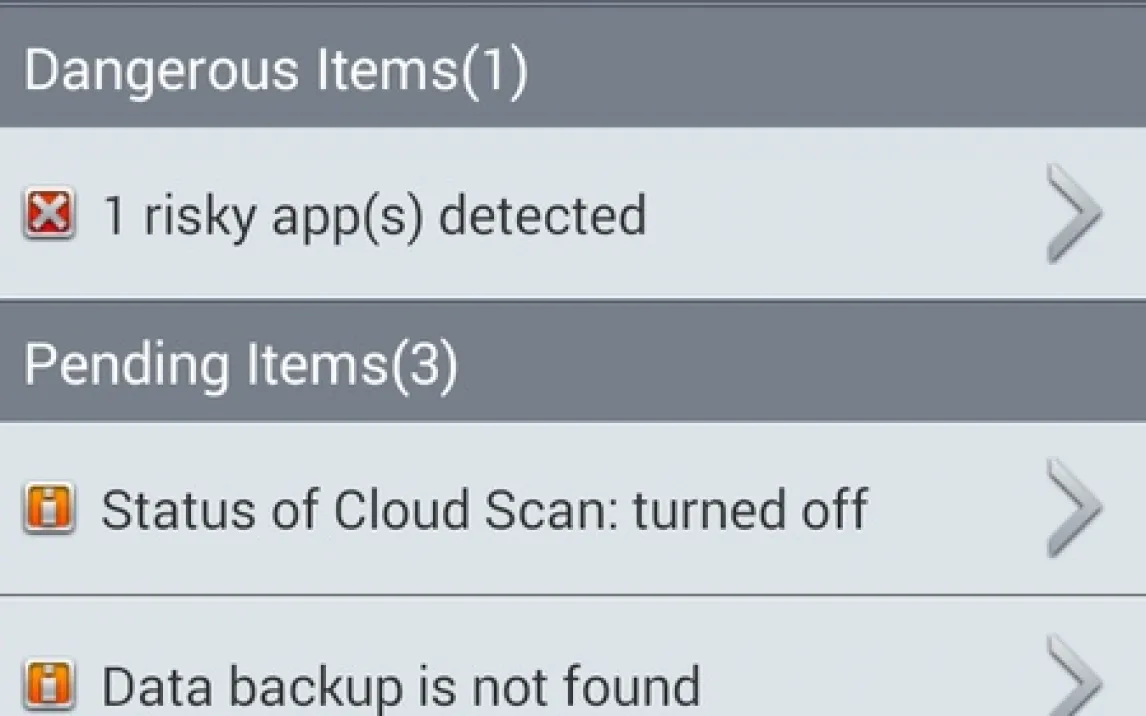Open the '1 risky app(s) detected' entry
1146x716 pixels.
coord(375,216)
